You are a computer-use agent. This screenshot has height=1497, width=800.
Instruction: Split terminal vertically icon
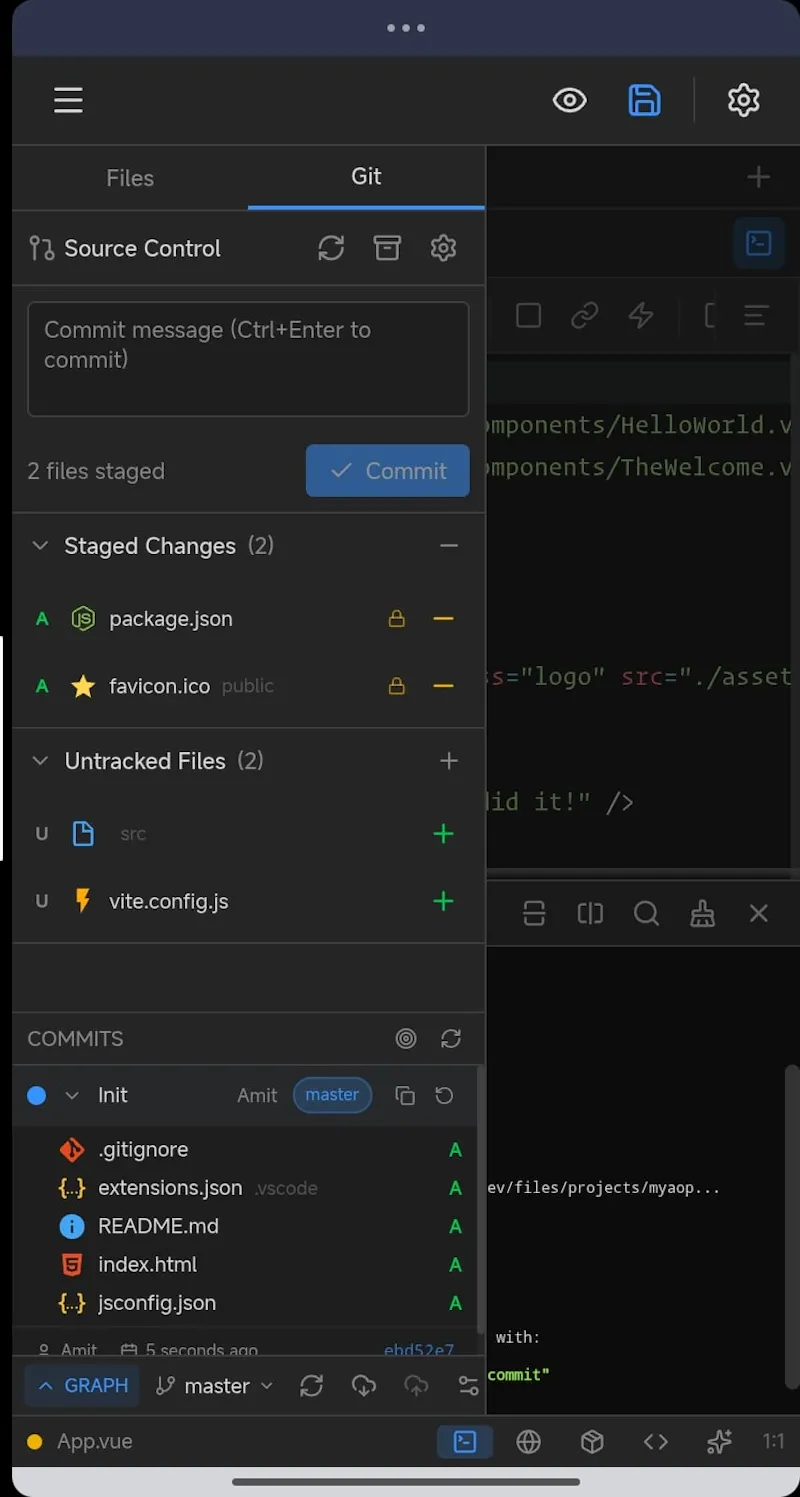tap(590, 913)
